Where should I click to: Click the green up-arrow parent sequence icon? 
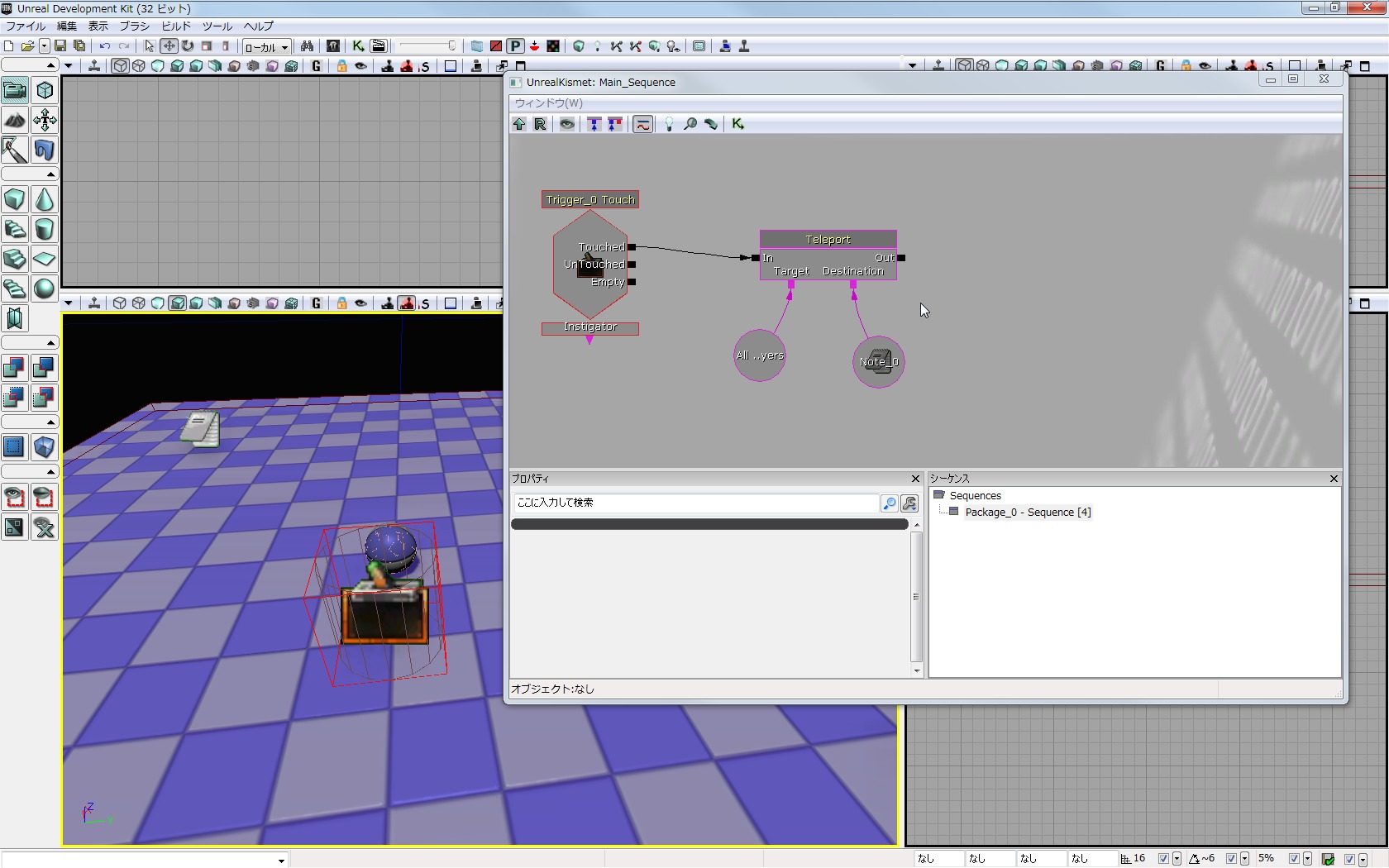click(519, 124)
